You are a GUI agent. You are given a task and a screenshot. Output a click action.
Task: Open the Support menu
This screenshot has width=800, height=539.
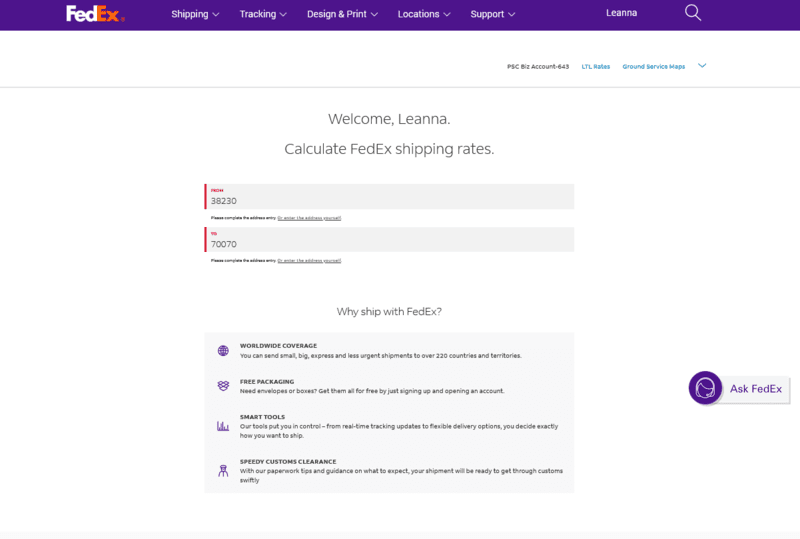click(x=492, y=14)
